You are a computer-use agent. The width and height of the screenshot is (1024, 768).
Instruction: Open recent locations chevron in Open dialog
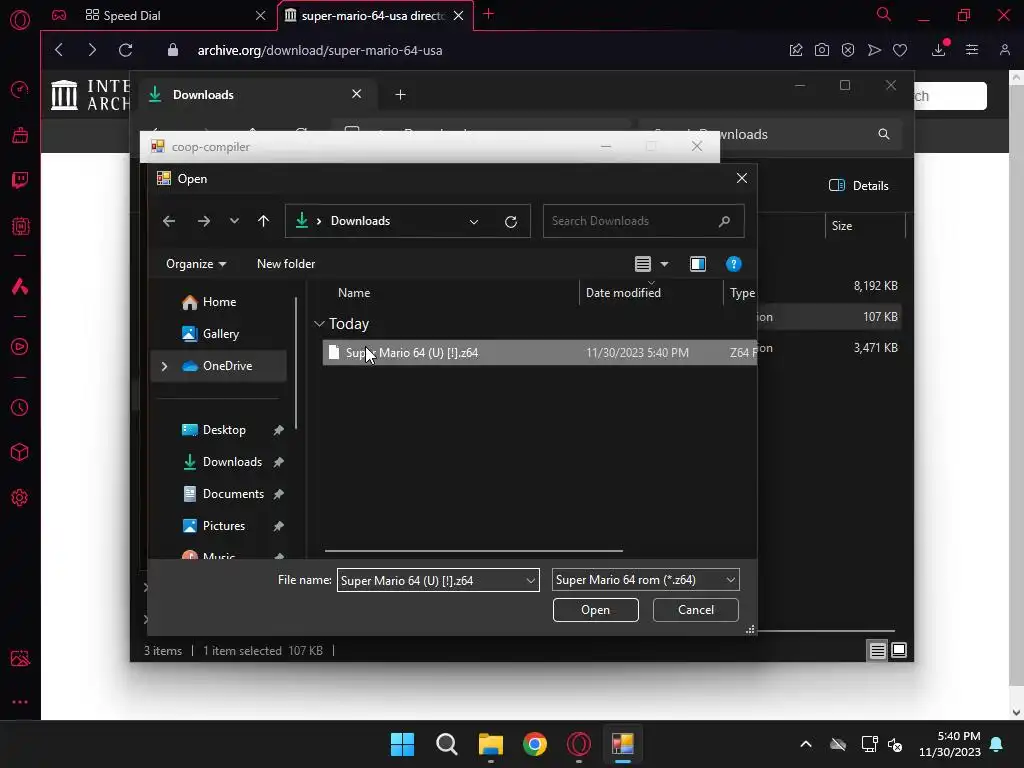[234, 221]
